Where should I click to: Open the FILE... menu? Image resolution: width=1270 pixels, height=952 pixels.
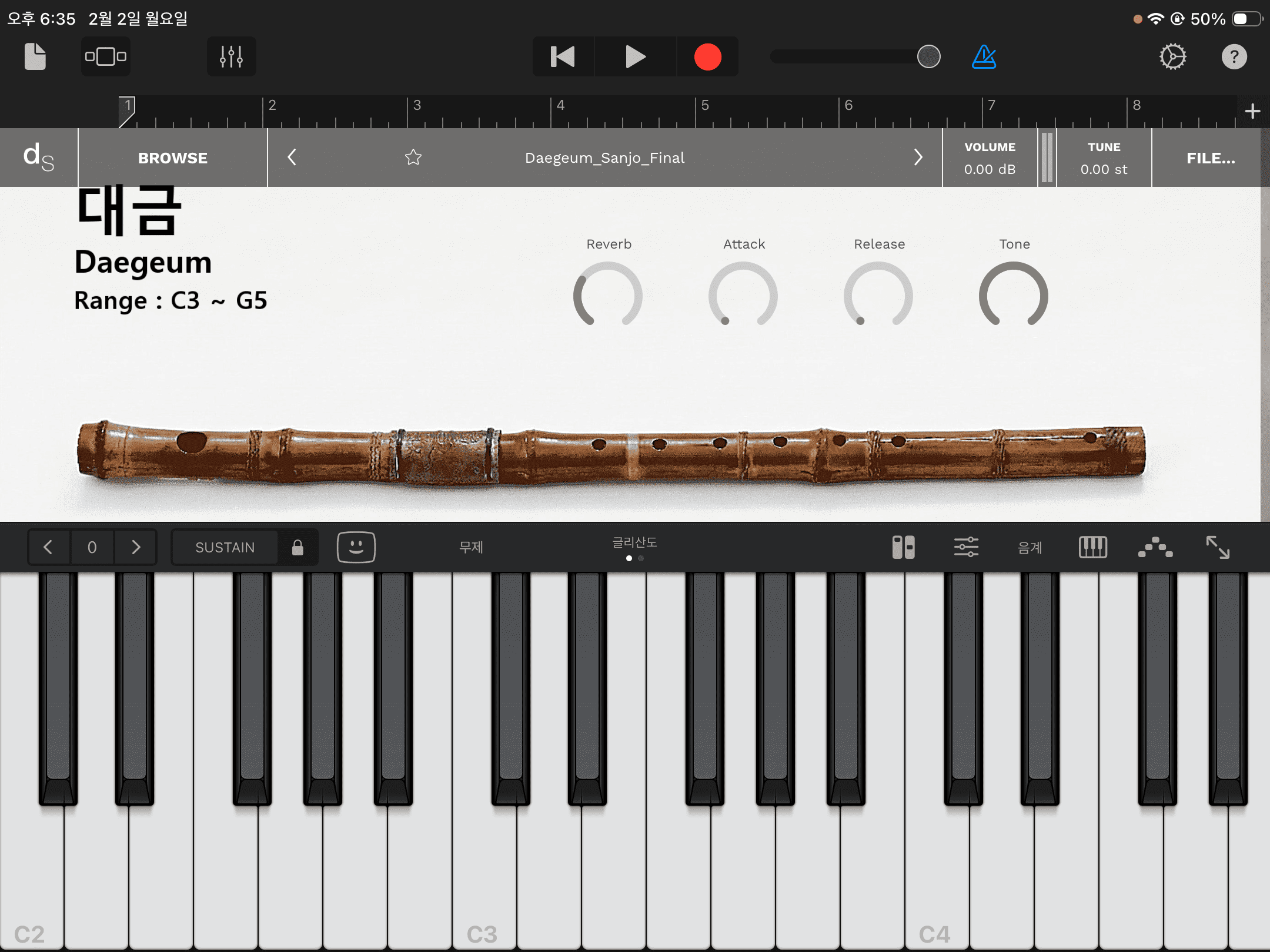(1210, 157)
